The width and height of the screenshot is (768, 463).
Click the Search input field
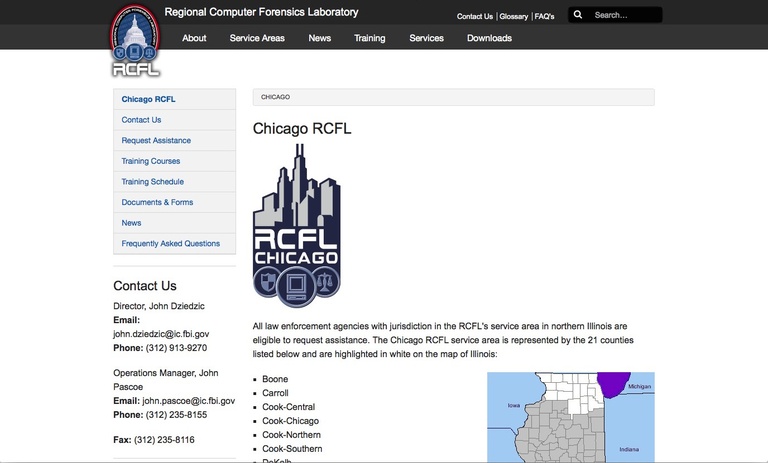coord(615,15)
